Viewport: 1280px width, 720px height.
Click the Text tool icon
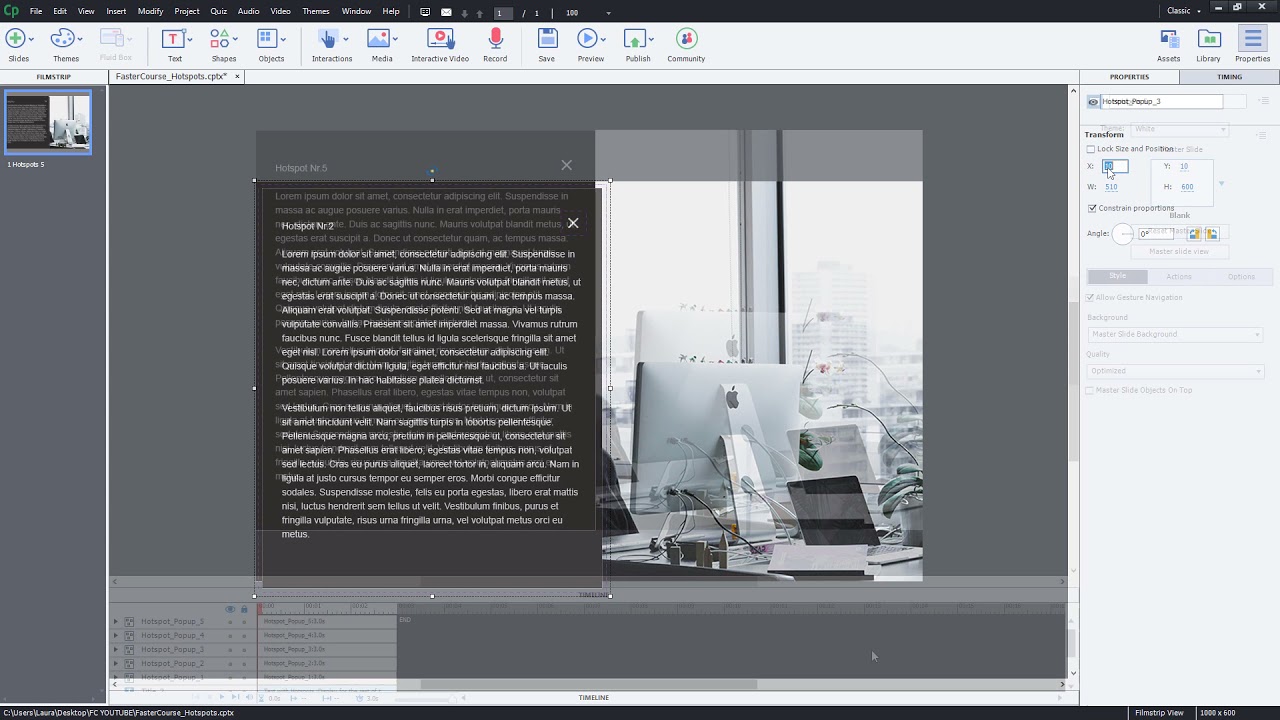pos(173,39)
